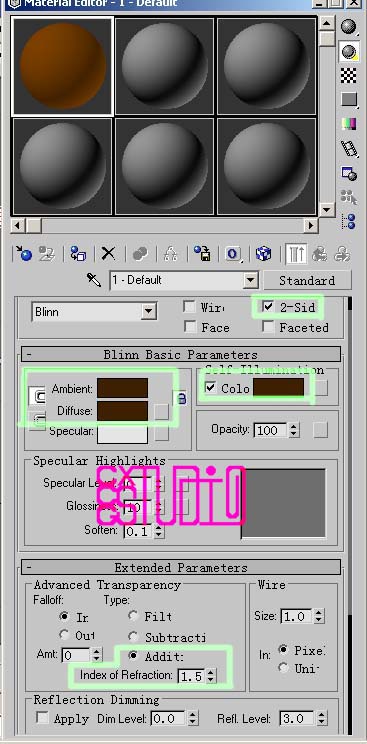Click Assign Material to Selection icon

coord(78,254)
